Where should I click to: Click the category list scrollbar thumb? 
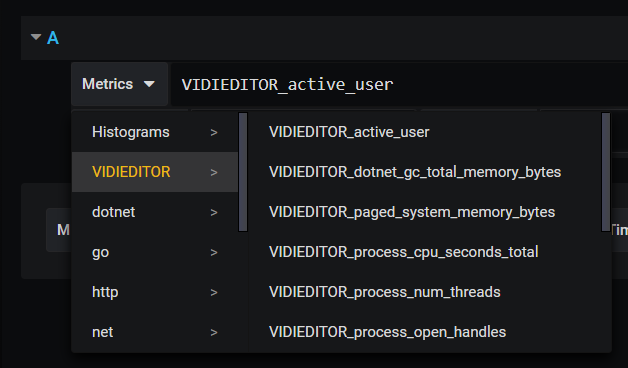click(243, 172)
